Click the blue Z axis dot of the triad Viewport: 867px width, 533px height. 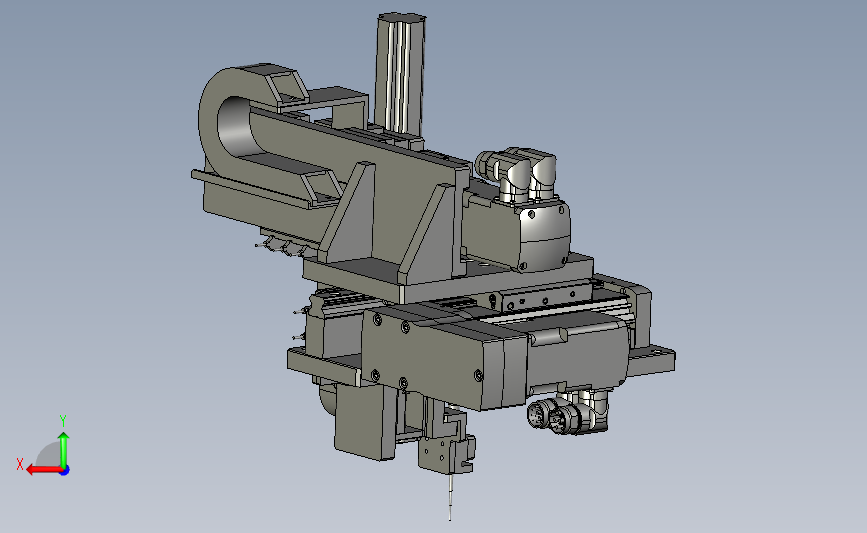coord(65,471)
